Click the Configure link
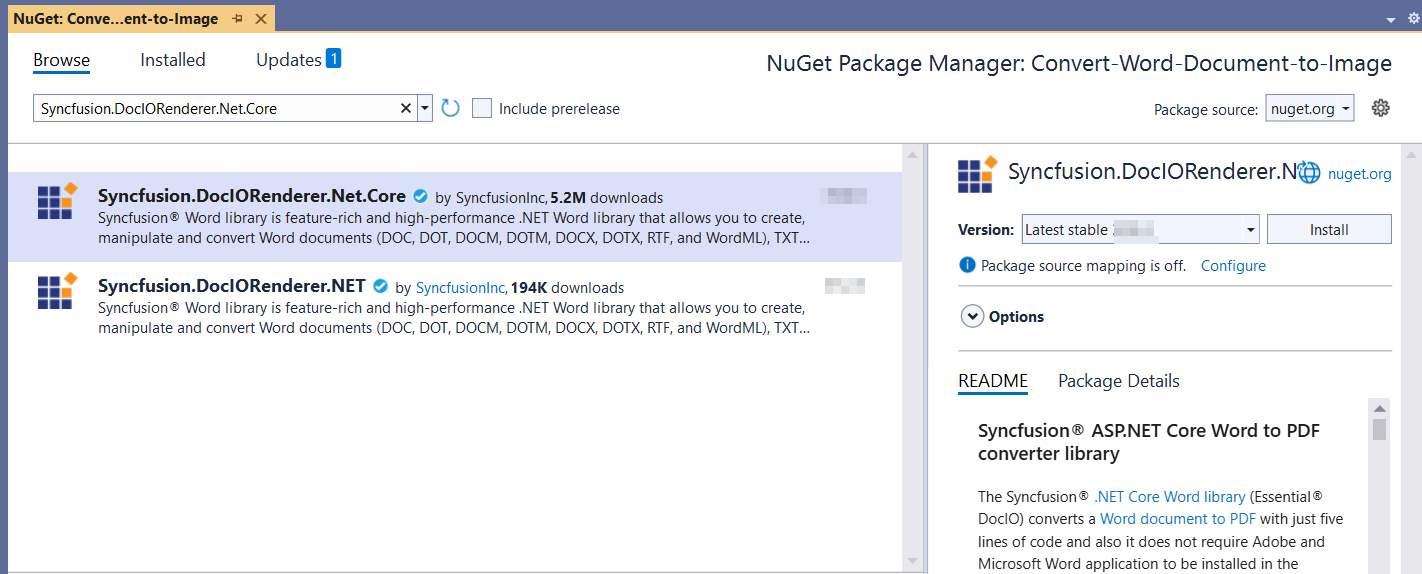 pos(1233,265)
